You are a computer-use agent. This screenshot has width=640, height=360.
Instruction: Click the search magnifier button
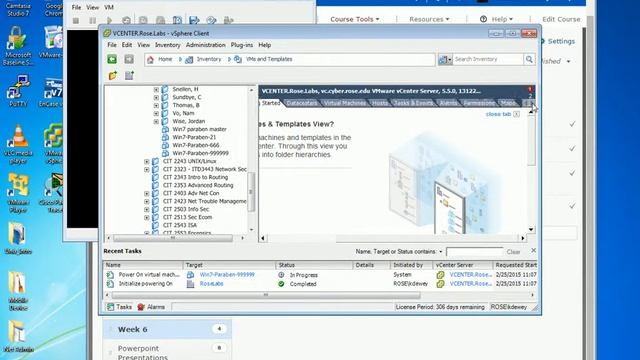pyautogui.click(x=529, y=59)
